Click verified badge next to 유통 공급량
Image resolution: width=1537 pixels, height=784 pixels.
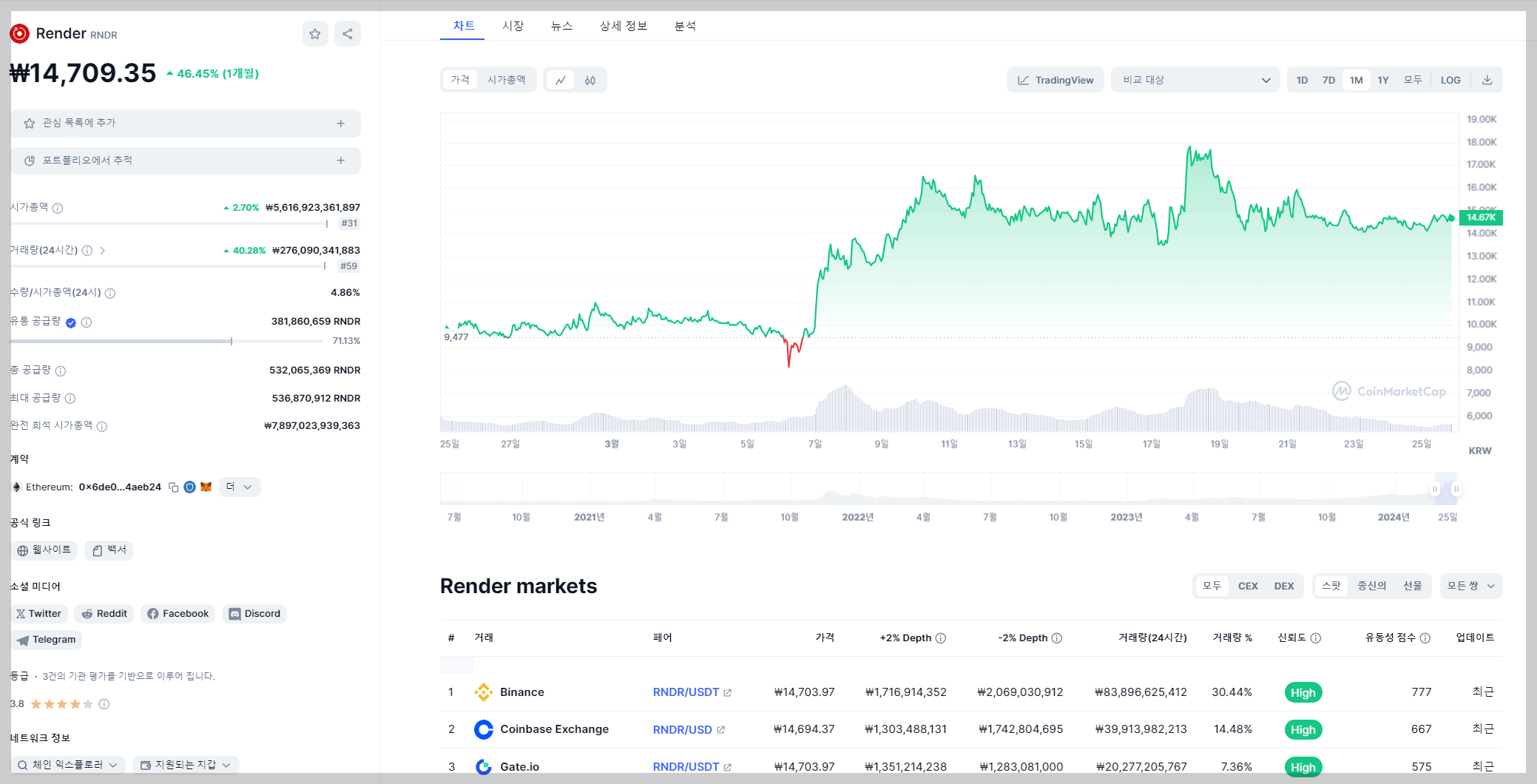[71, 322]
